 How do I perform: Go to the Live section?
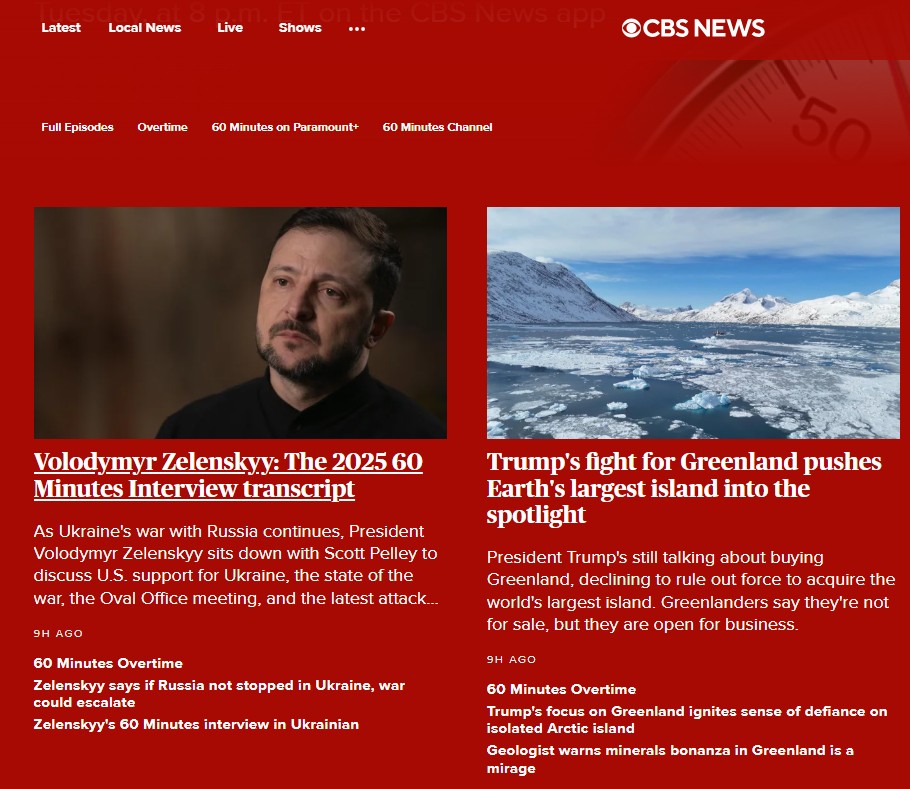tap(230, 28)
